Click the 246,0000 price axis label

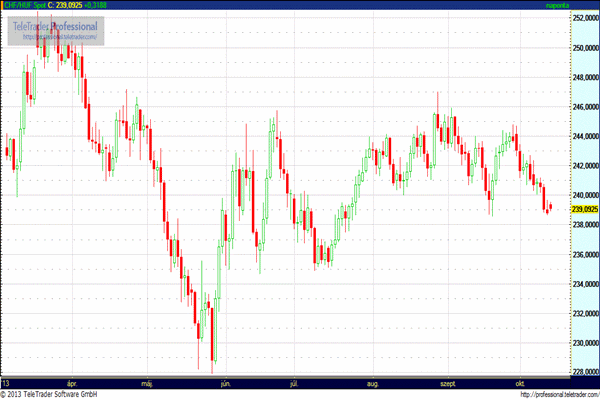[584, 106]
